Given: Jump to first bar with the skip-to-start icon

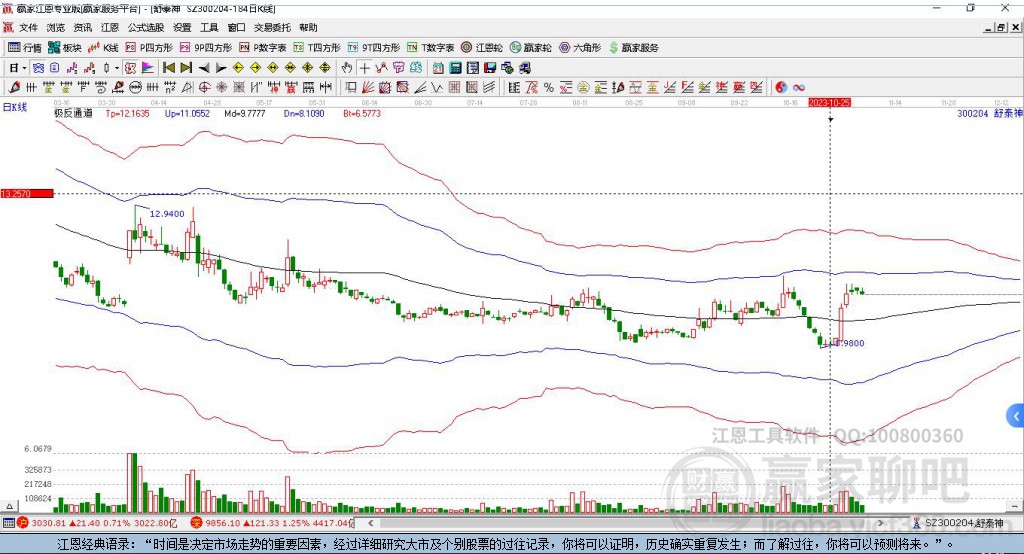Looking at the screenshot, I should tap(168, 68).
